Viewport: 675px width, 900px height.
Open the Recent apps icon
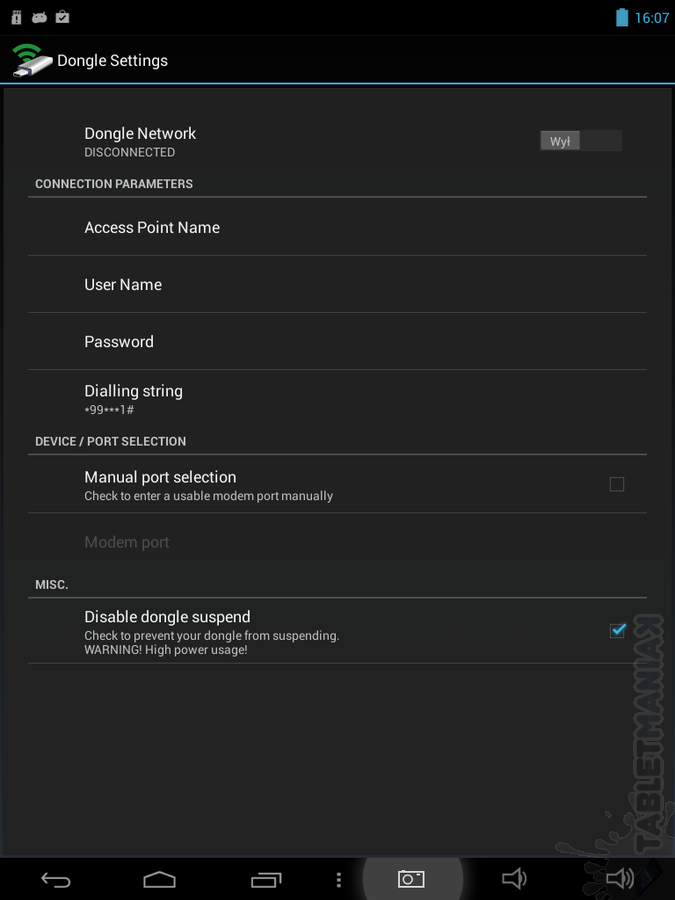click(x=266, y=879)
